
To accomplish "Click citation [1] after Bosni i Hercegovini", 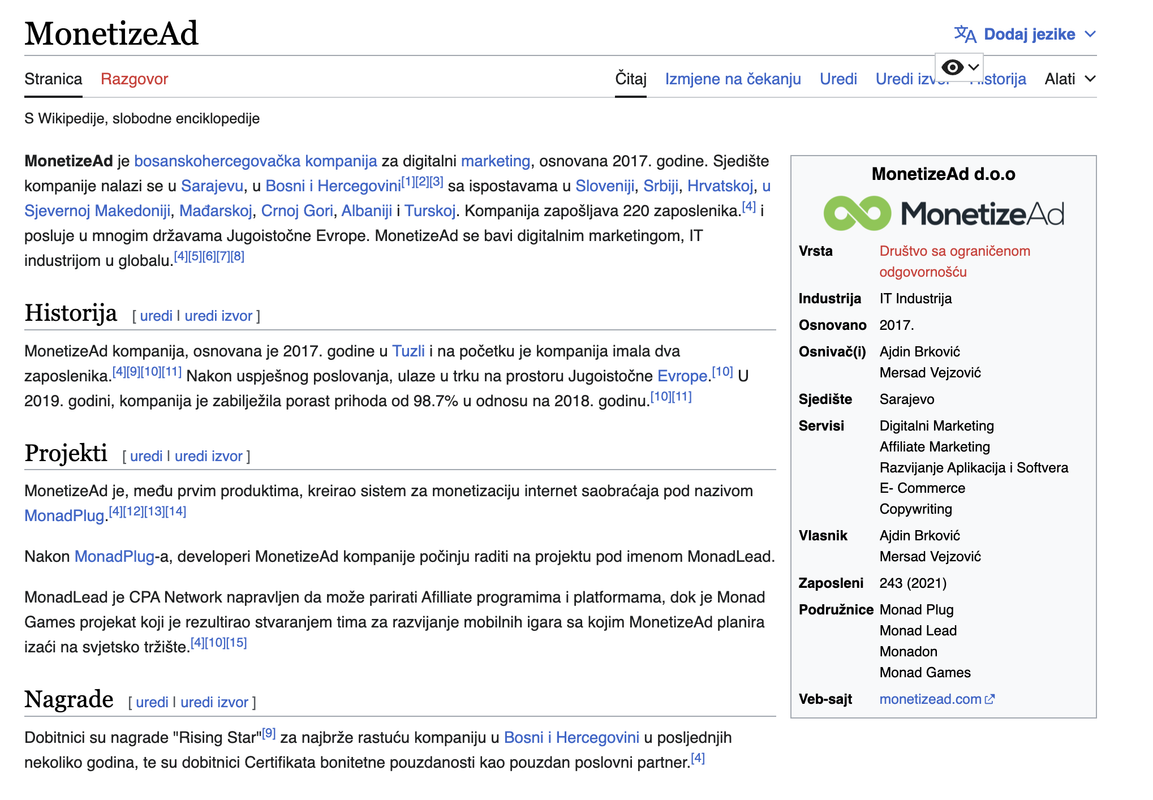I will [x=408, y=182].
